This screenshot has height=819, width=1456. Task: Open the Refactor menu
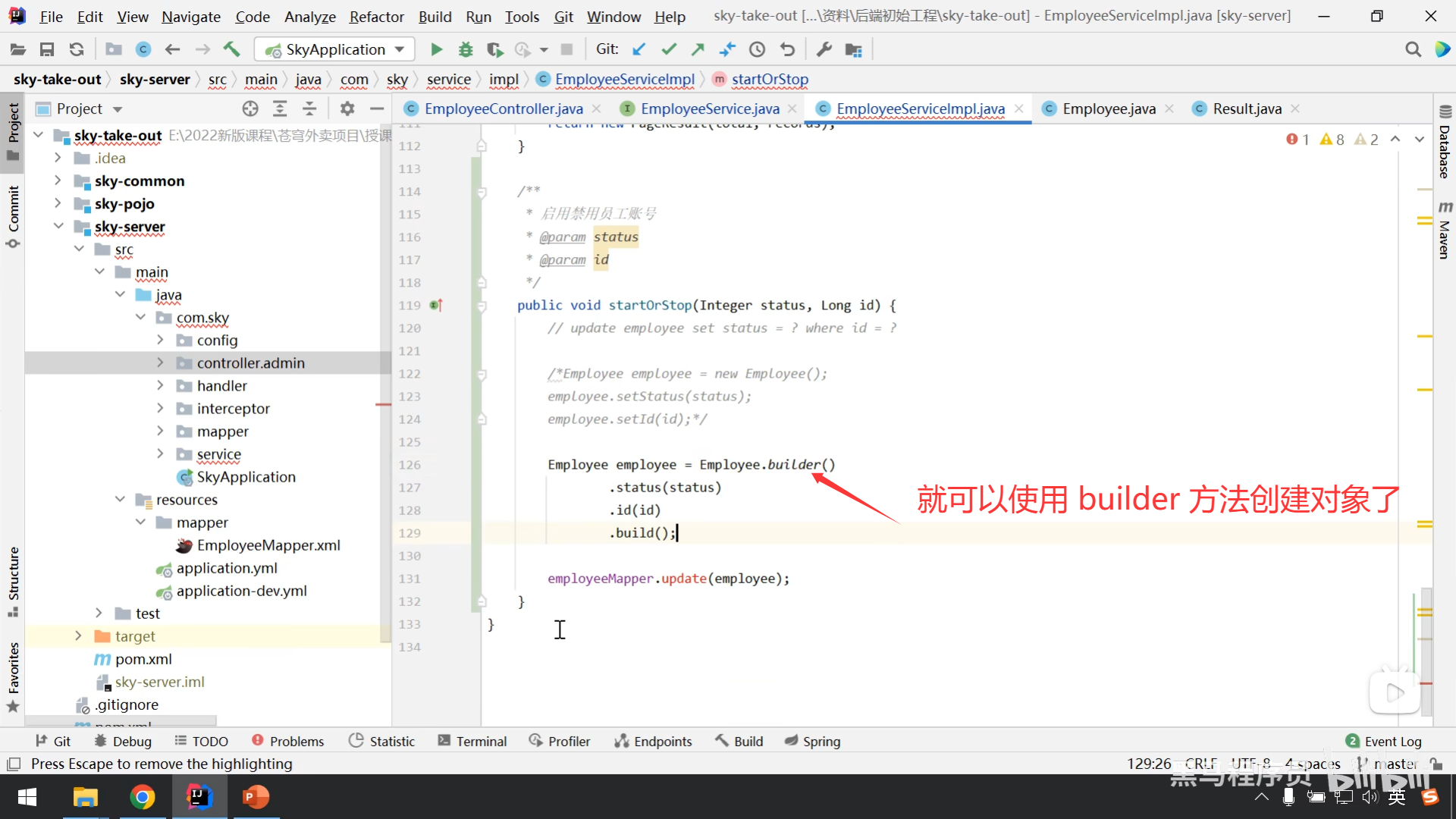(x=376, y=17)
